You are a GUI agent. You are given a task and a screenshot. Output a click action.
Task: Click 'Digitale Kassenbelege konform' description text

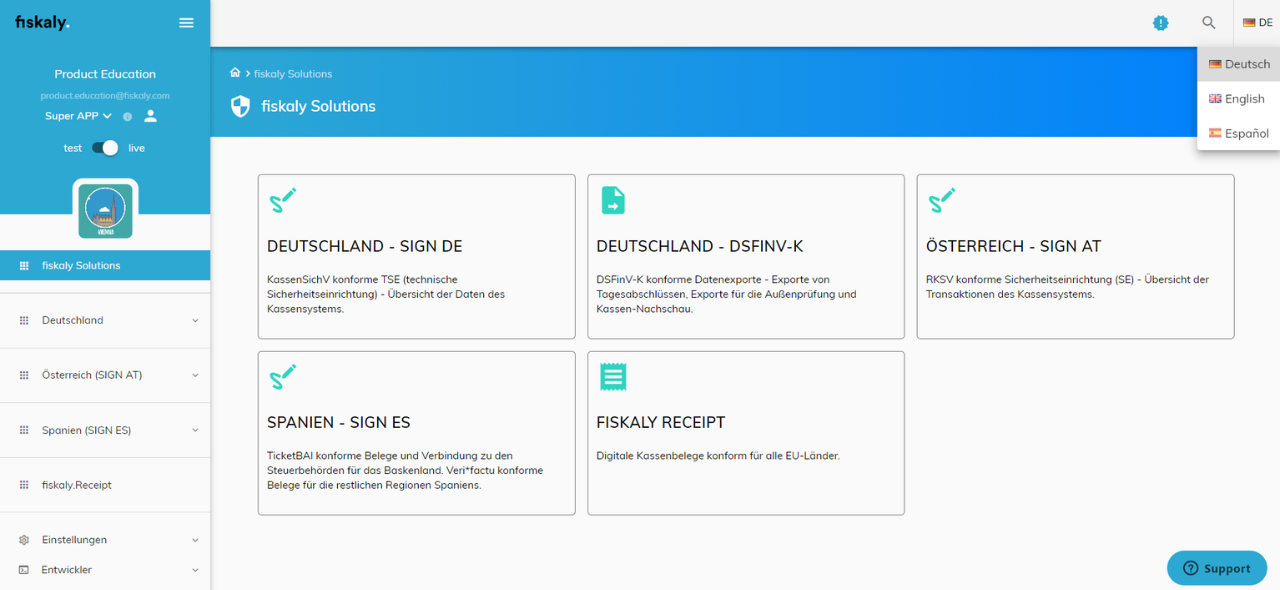[718, 456]
